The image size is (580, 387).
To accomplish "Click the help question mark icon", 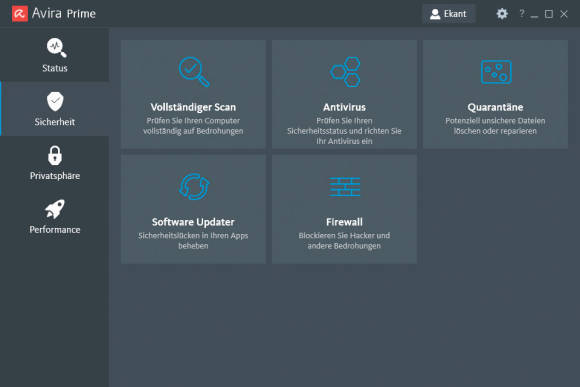I will [522, 14].
